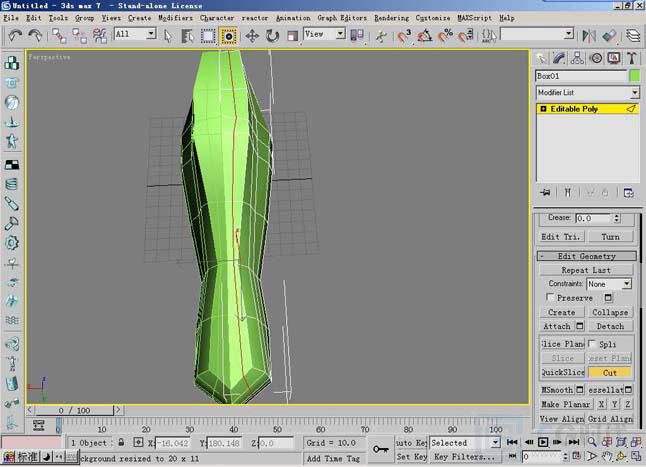
Task: Open the Graph Editors menu
Action: [342, 18]
